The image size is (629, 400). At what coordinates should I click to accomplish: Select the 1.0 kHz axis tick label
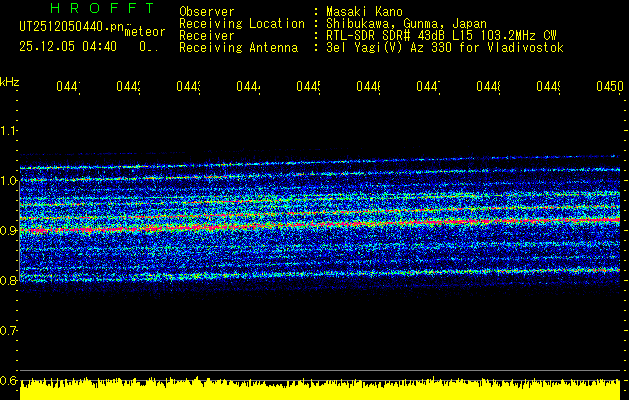point(9,181)
